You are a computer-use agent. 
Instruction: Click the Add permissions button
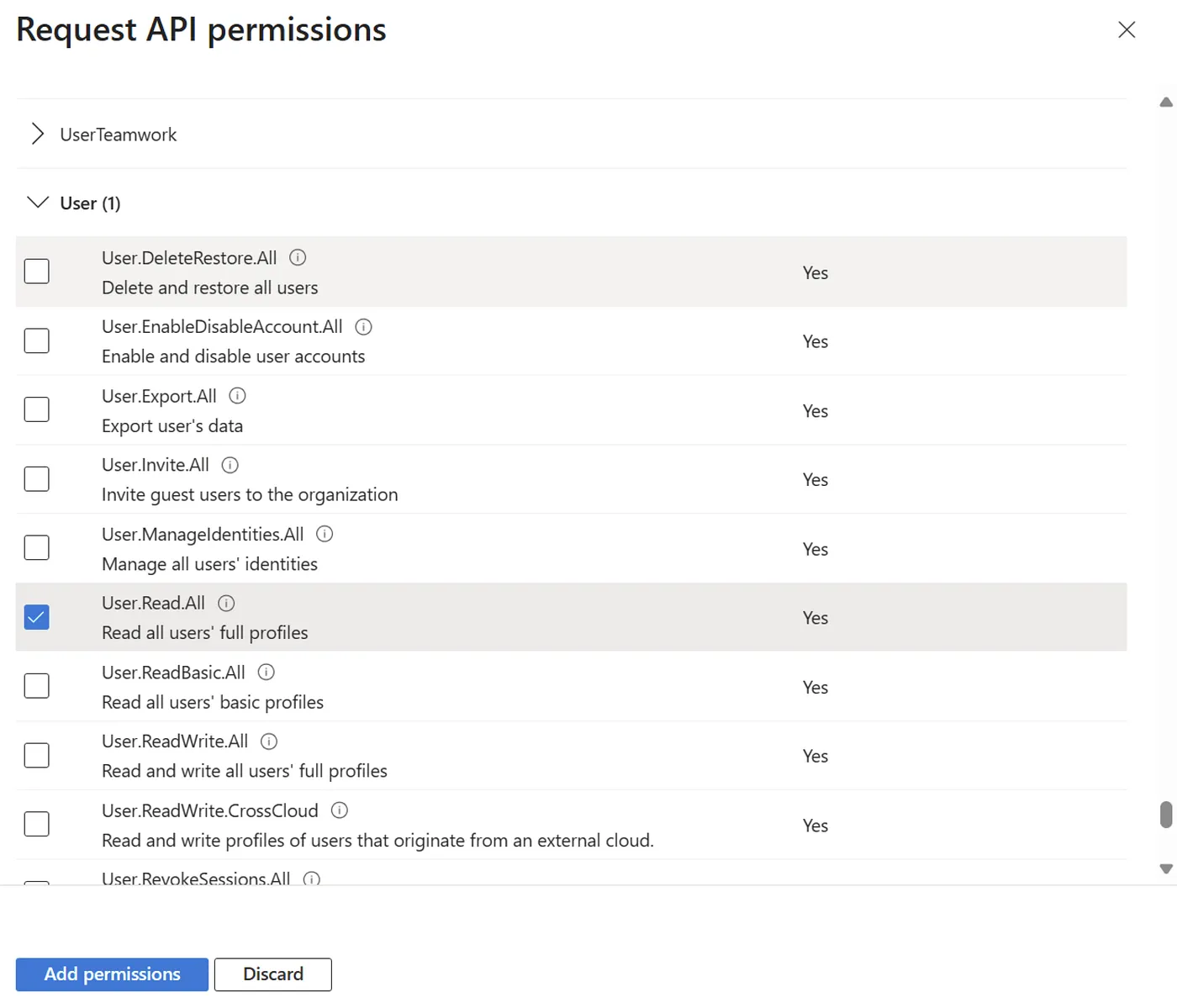point(112,974)
